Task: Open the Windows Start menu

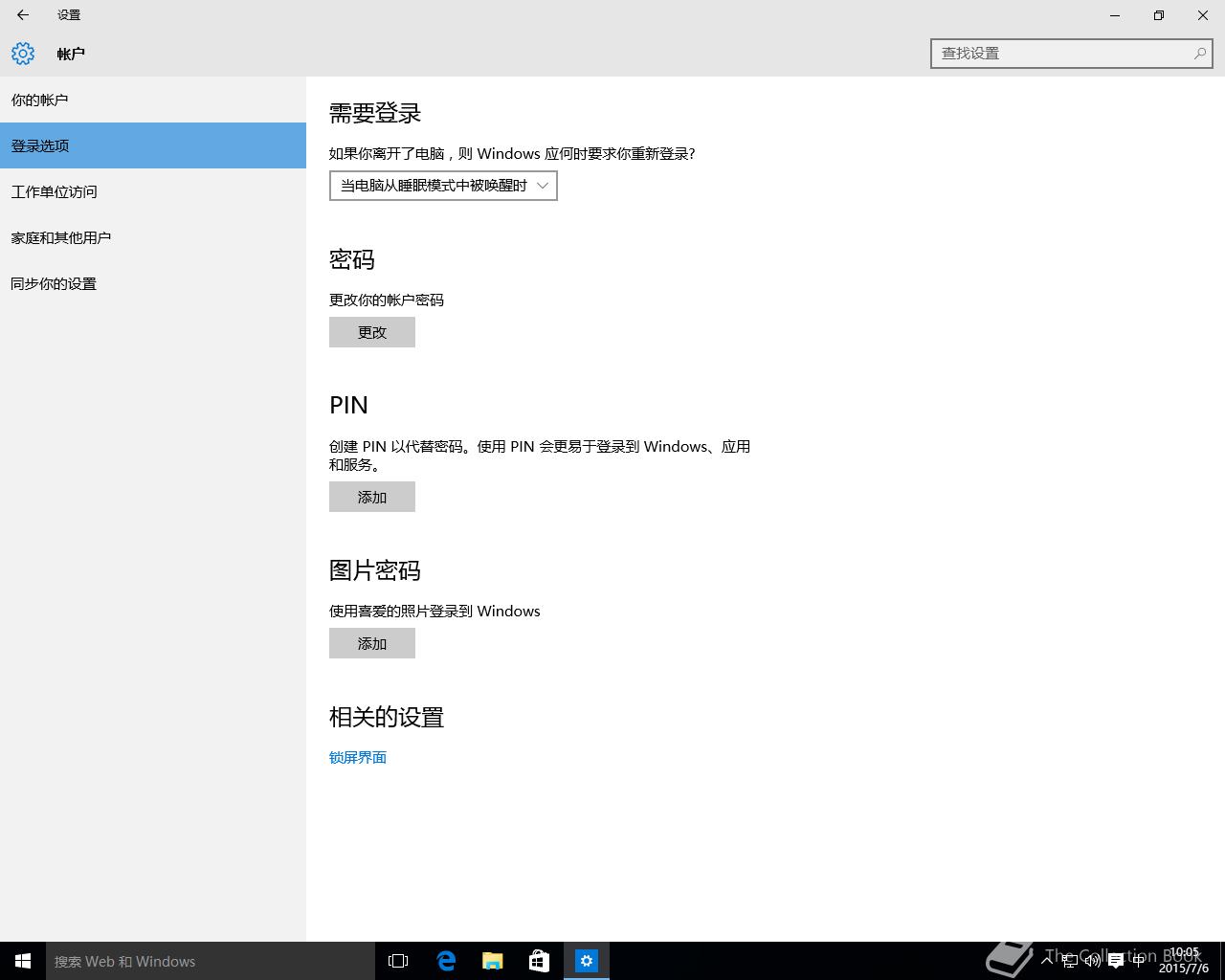Action: coord(23,961)
